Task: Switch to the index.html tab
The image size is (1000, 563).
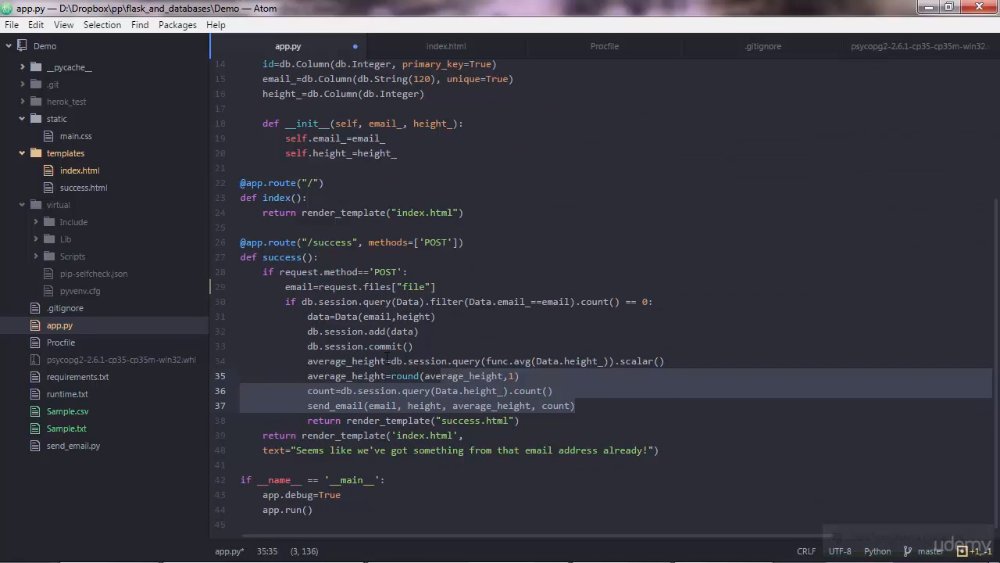Action: (446, 47)
